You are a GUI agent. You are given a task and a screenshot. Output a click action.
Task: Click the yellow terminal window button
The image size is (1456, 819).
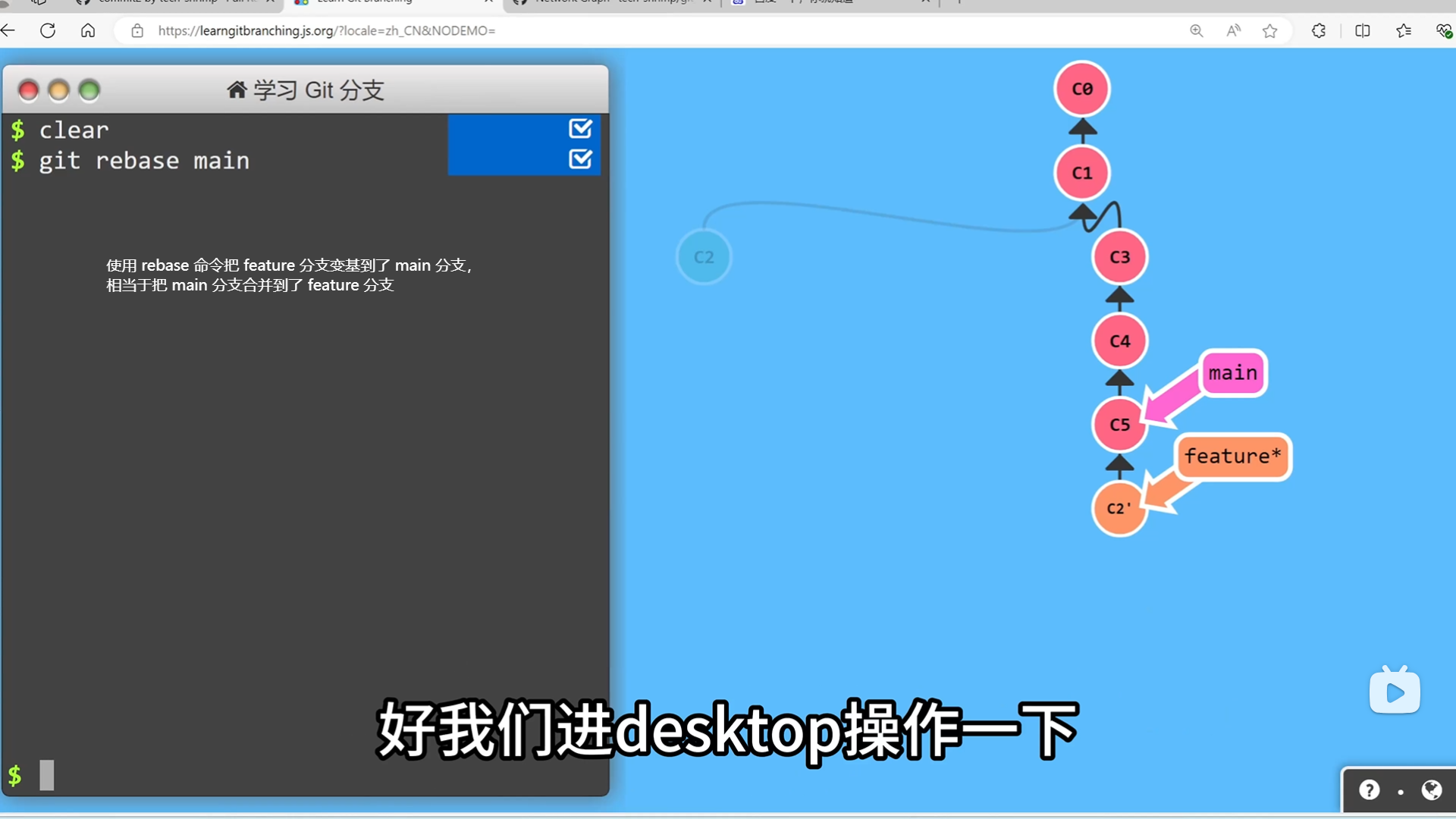point(58,91)
